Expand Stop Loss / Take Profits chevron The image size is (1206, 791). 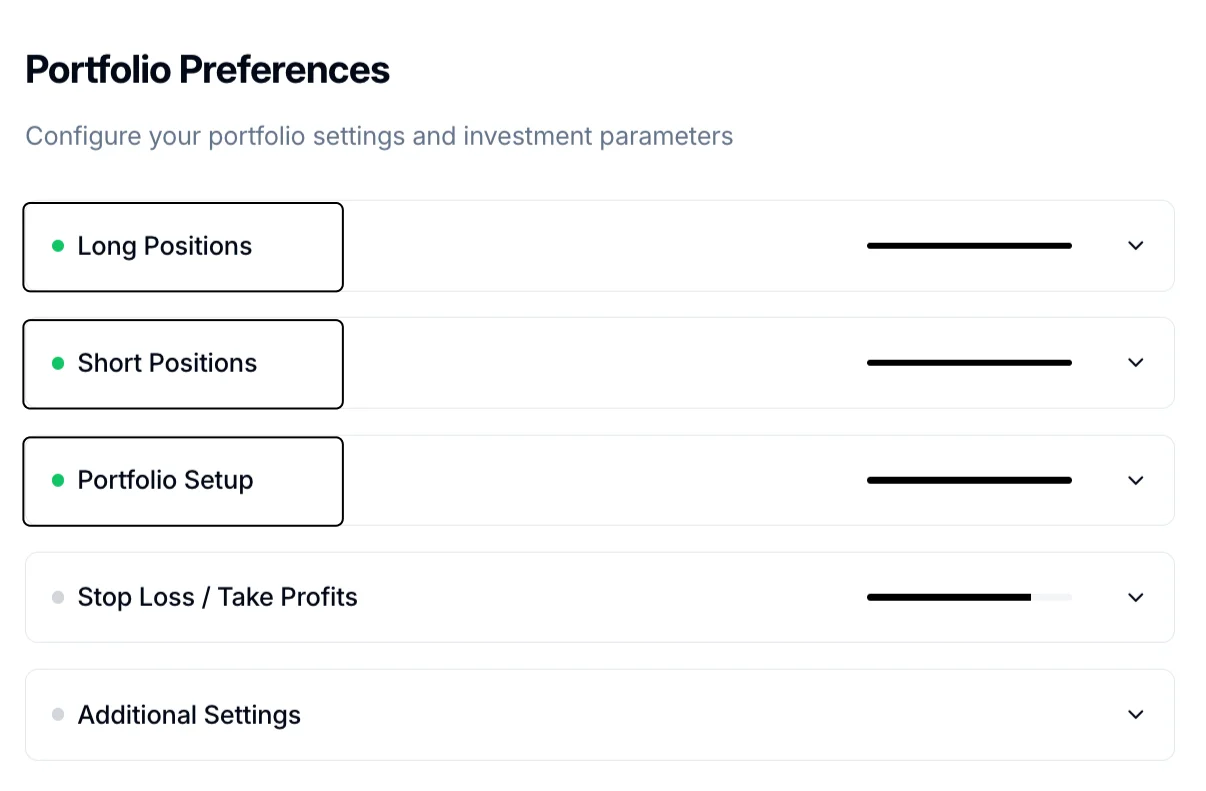(x=1135, y=597)
